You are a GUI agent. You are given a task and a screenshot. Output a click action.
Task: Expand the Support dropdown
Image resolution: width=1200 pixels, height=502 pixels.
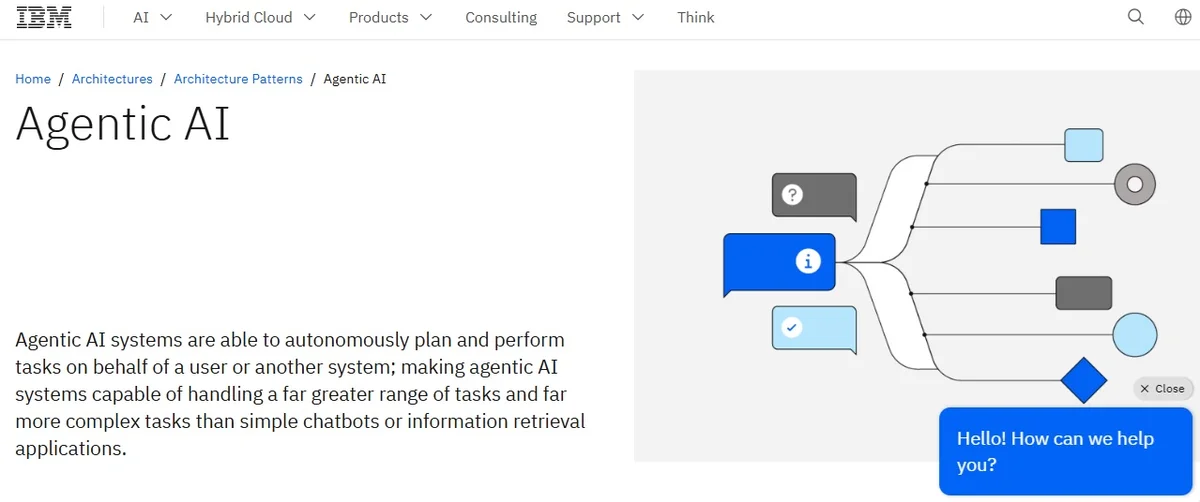click(x=605, y=17)
